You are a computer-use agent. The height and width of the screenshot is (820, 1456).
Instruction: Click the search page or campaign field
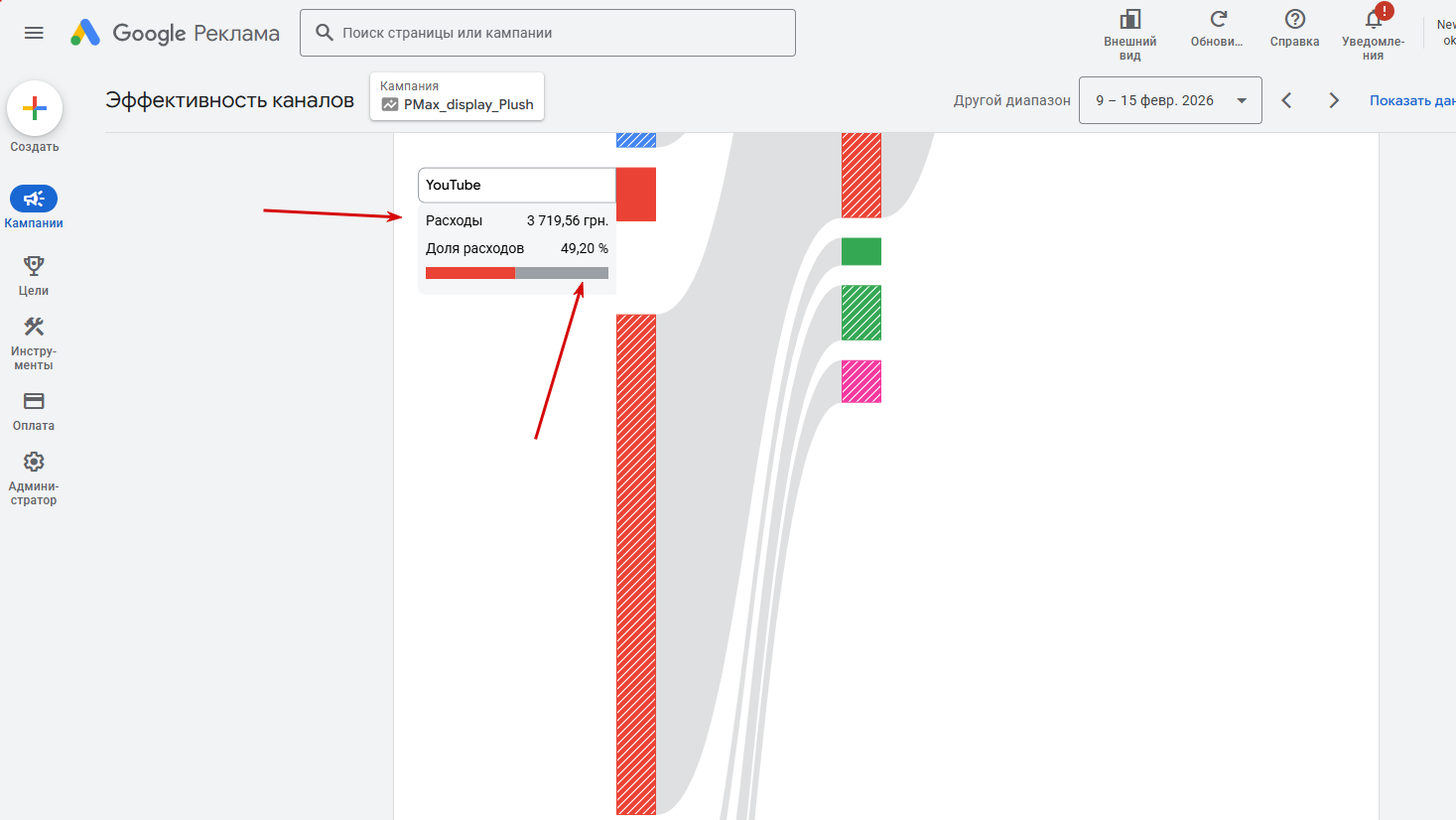pos(547,33)
